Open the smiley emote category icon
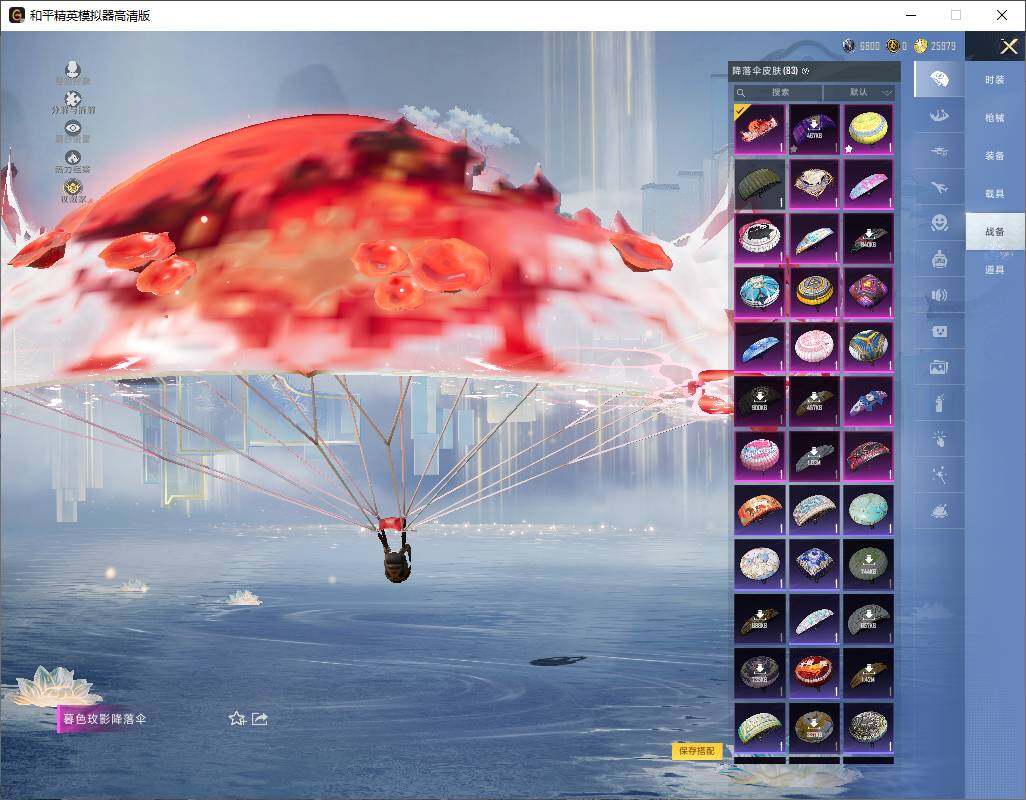The height and width of the screenshot is (800, 1026). click(940, 223)
